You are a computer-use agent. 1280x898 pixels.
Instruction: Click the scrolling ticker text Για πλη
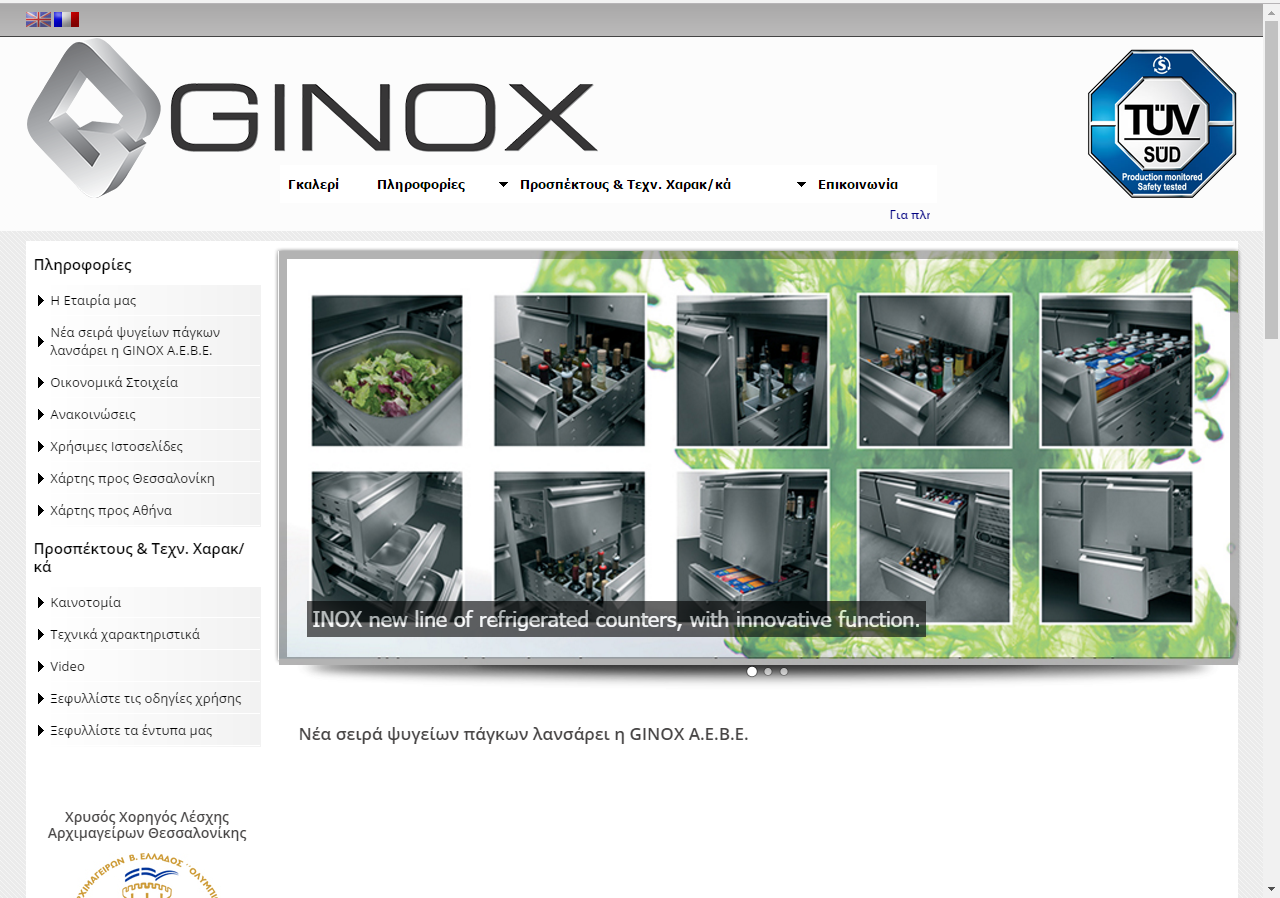[910, 214]
